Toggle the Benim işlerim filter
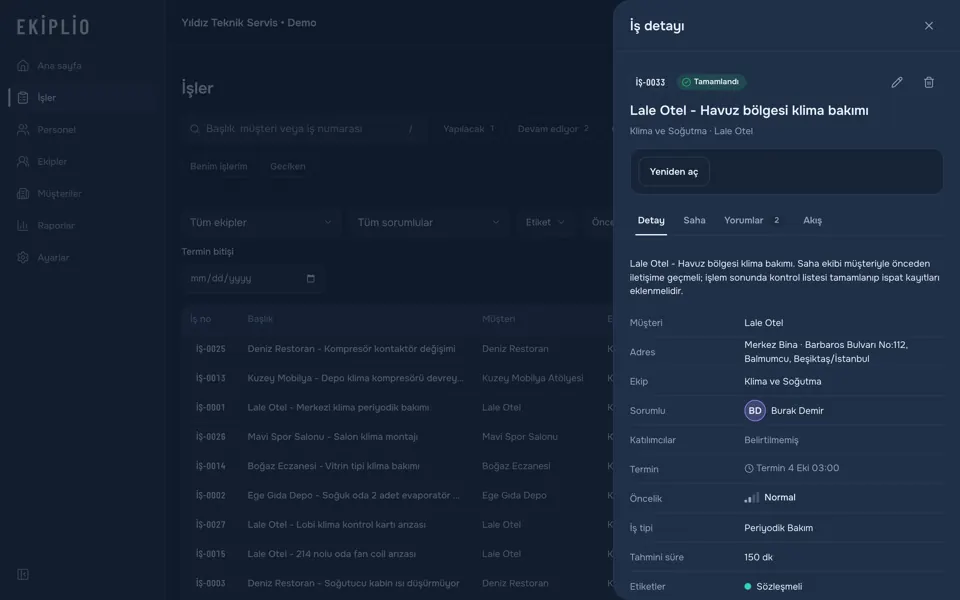The image size is (960, 600). (x=219, y=167)
